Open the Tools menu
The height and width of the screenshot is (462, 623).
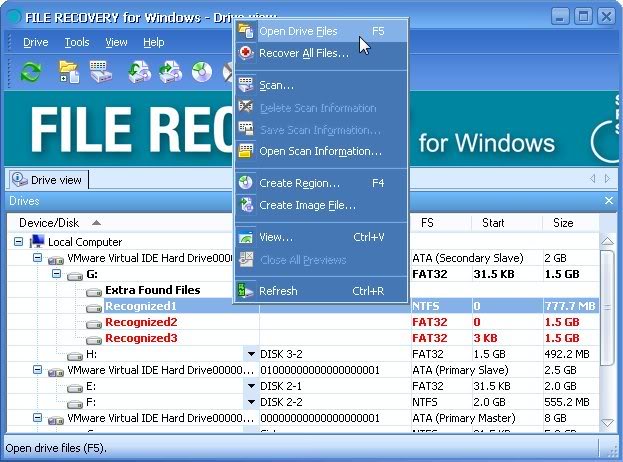click(x=77, y=42)
